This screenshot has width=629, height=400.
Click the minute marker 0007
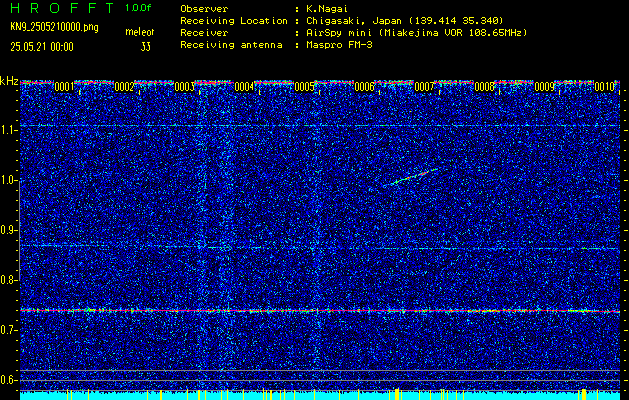click(x=424, y=87)
